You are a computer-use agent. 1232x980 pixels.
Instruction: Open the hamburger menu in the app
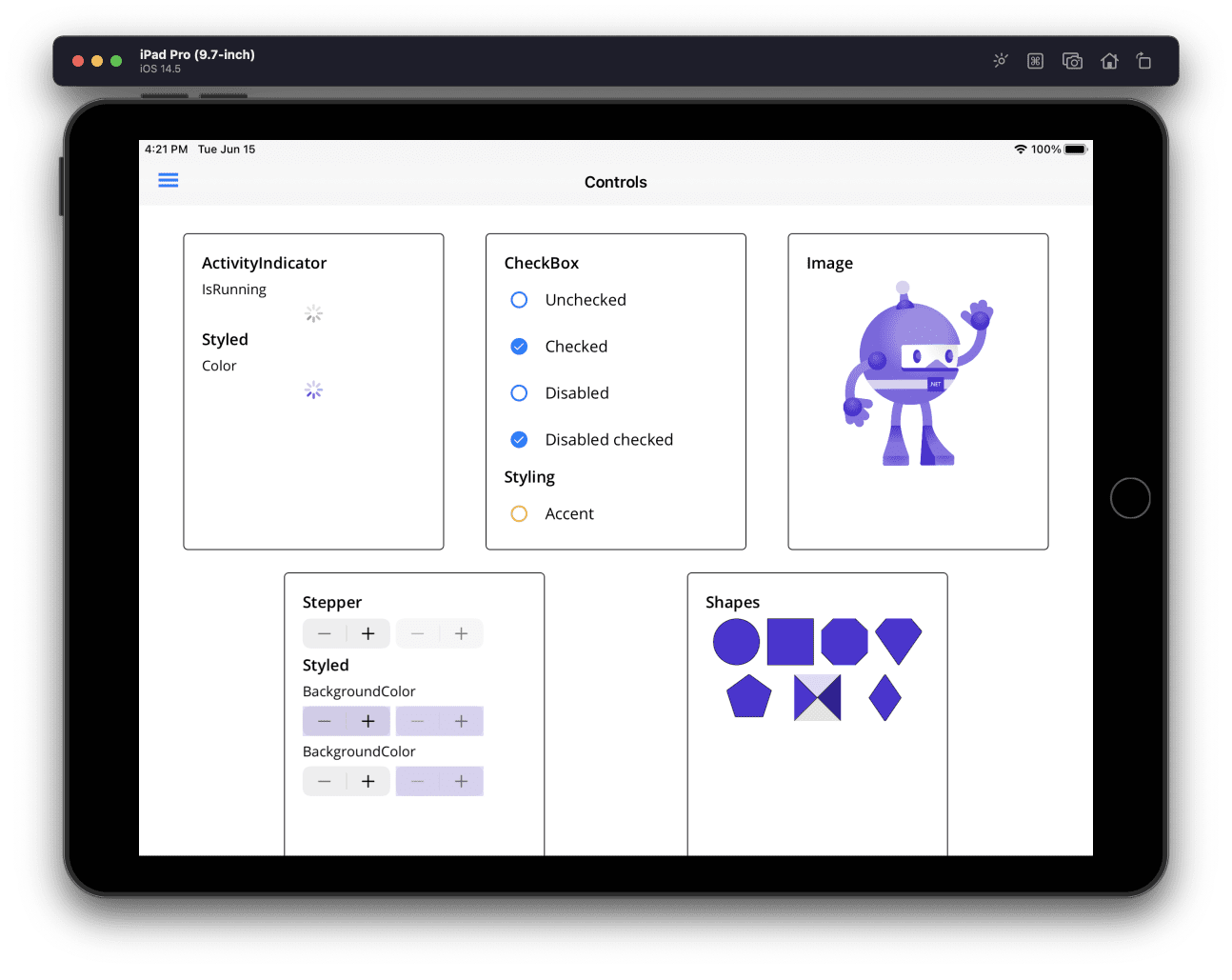tap(169, 180)
